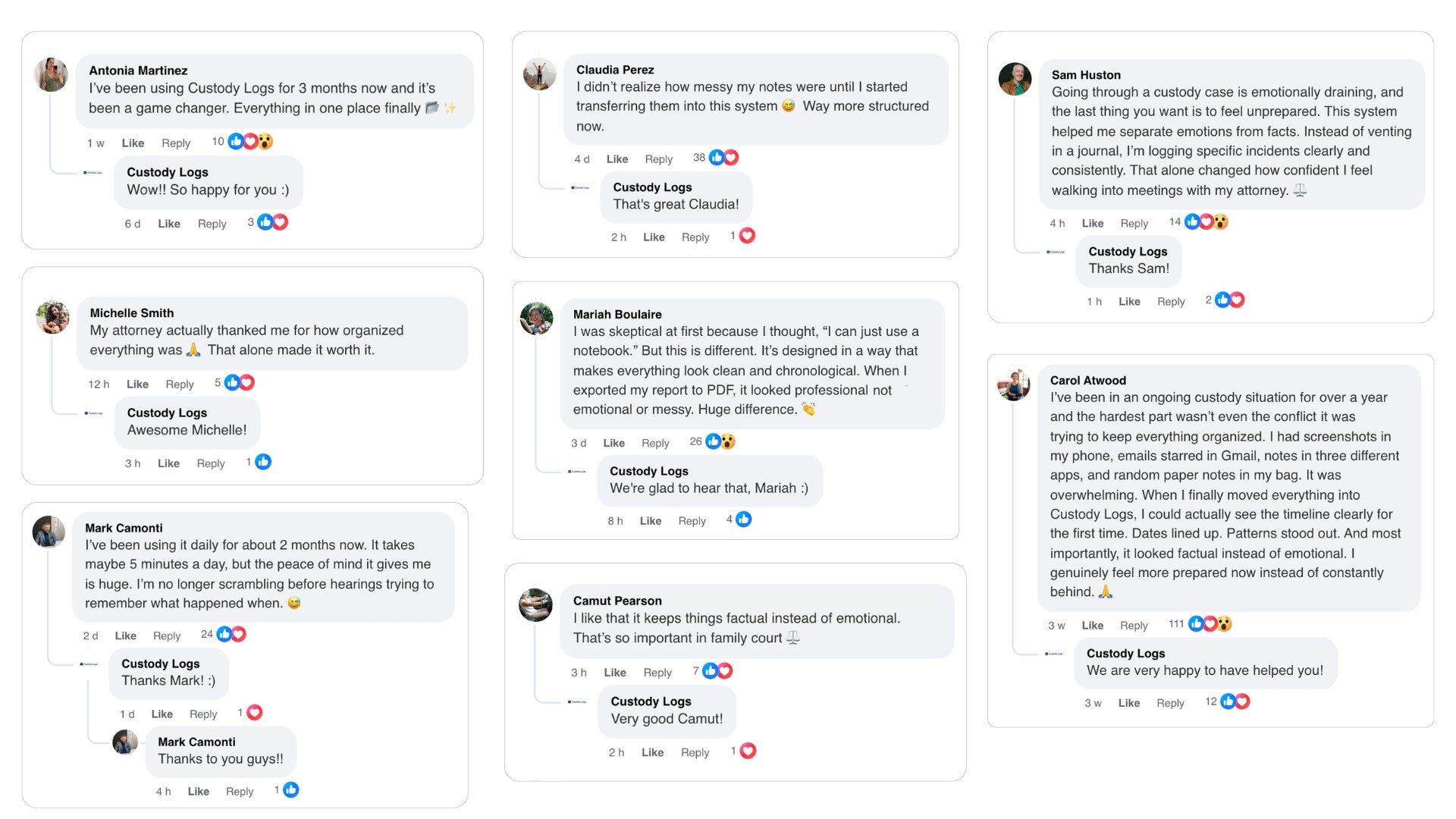Click the Mariah Boulaire name link
The width and height of the screenshot is (1456, 819).
pyautogui.click(x=617, y=315)
